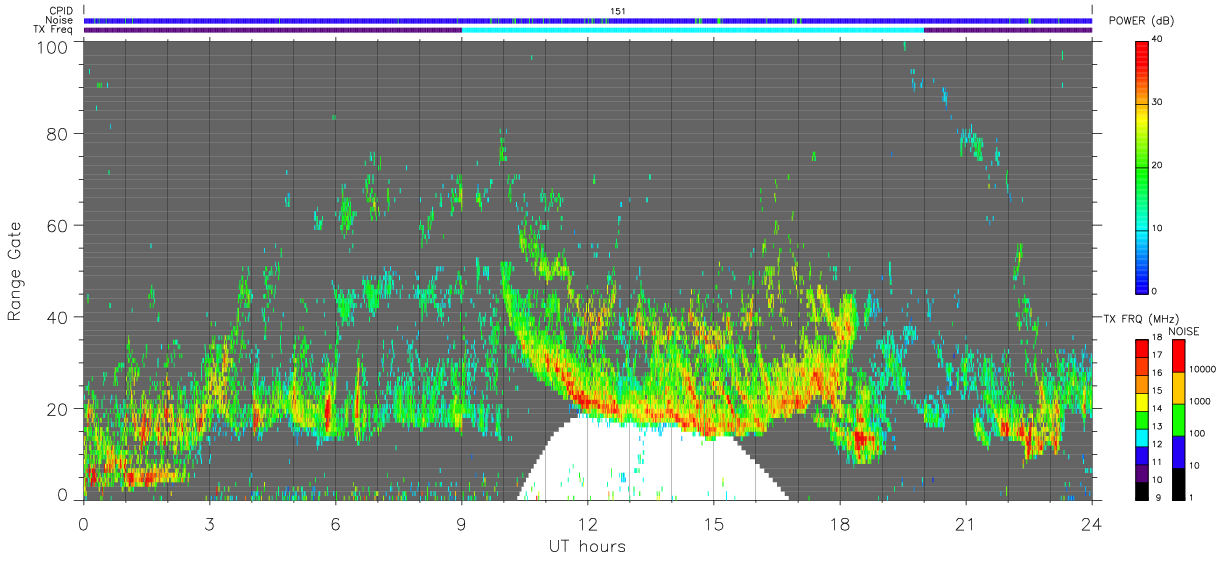1228x567 pixels.
Task: Select UT hour tick label 18 on time axis
Action: [x=840, y=524]
